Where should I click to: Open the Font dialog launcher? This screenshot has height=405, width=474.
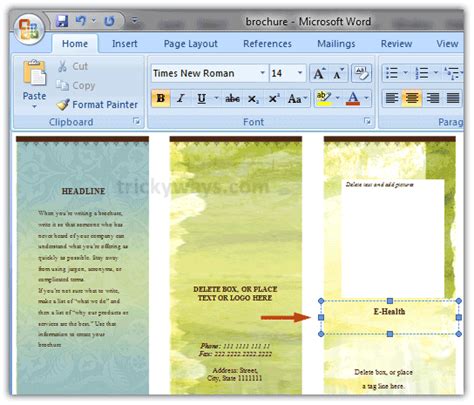click(x=367, y=121)
